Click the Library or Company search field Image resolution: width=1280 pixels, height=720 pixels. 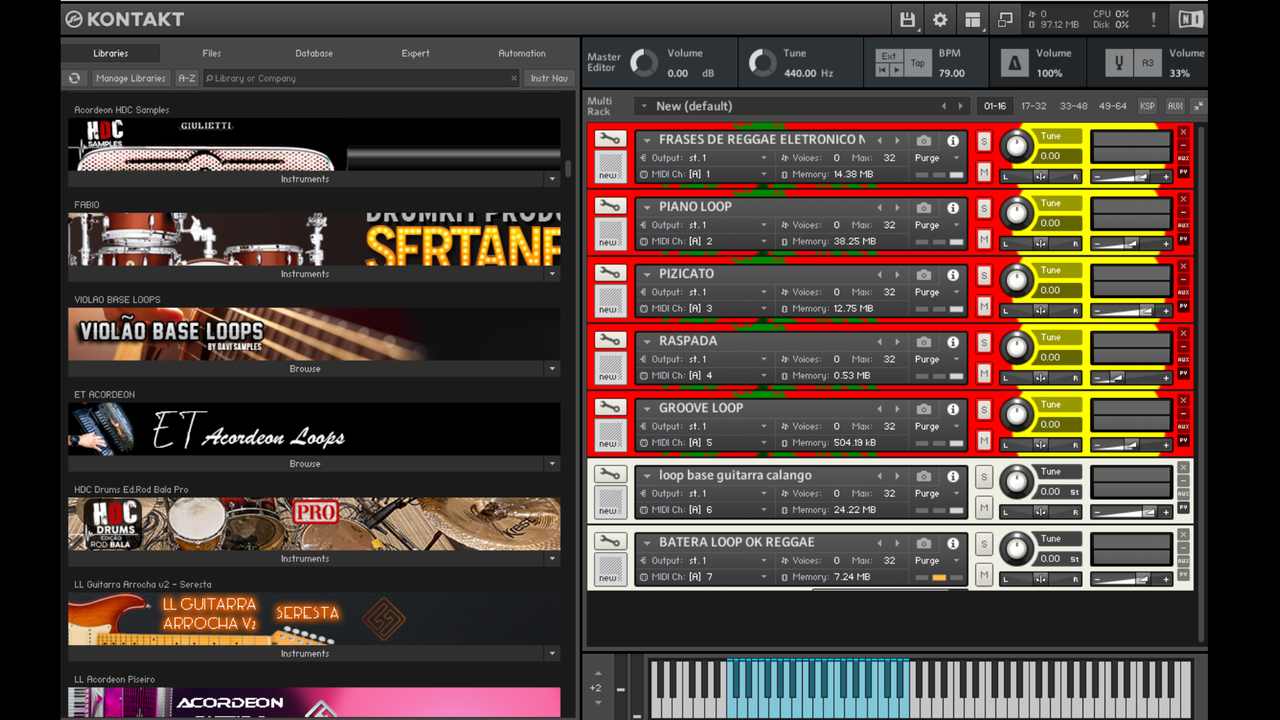[361, 78]
